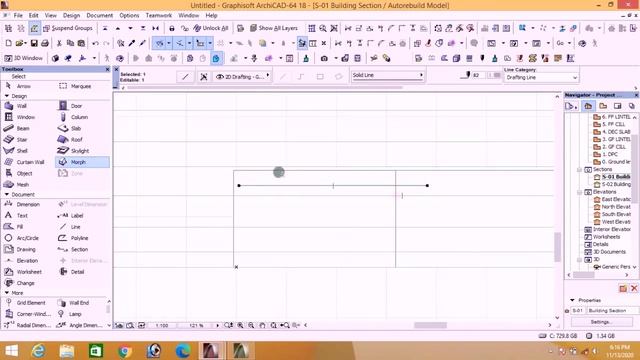
Task: Collapse the Document section of Toolbox
Action: (7, 194)
